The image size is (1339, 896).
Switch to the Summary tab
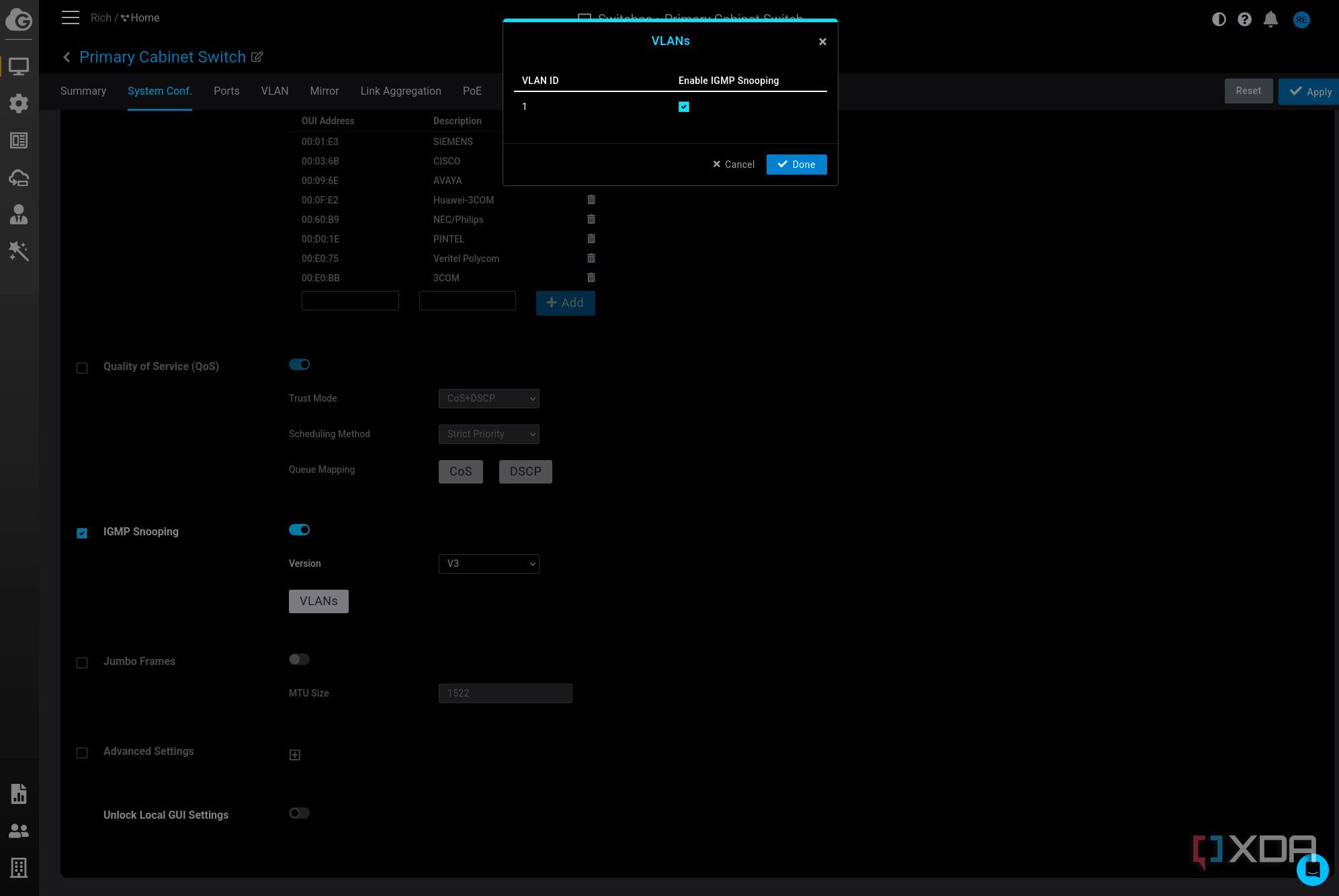[x=83, y=91]
